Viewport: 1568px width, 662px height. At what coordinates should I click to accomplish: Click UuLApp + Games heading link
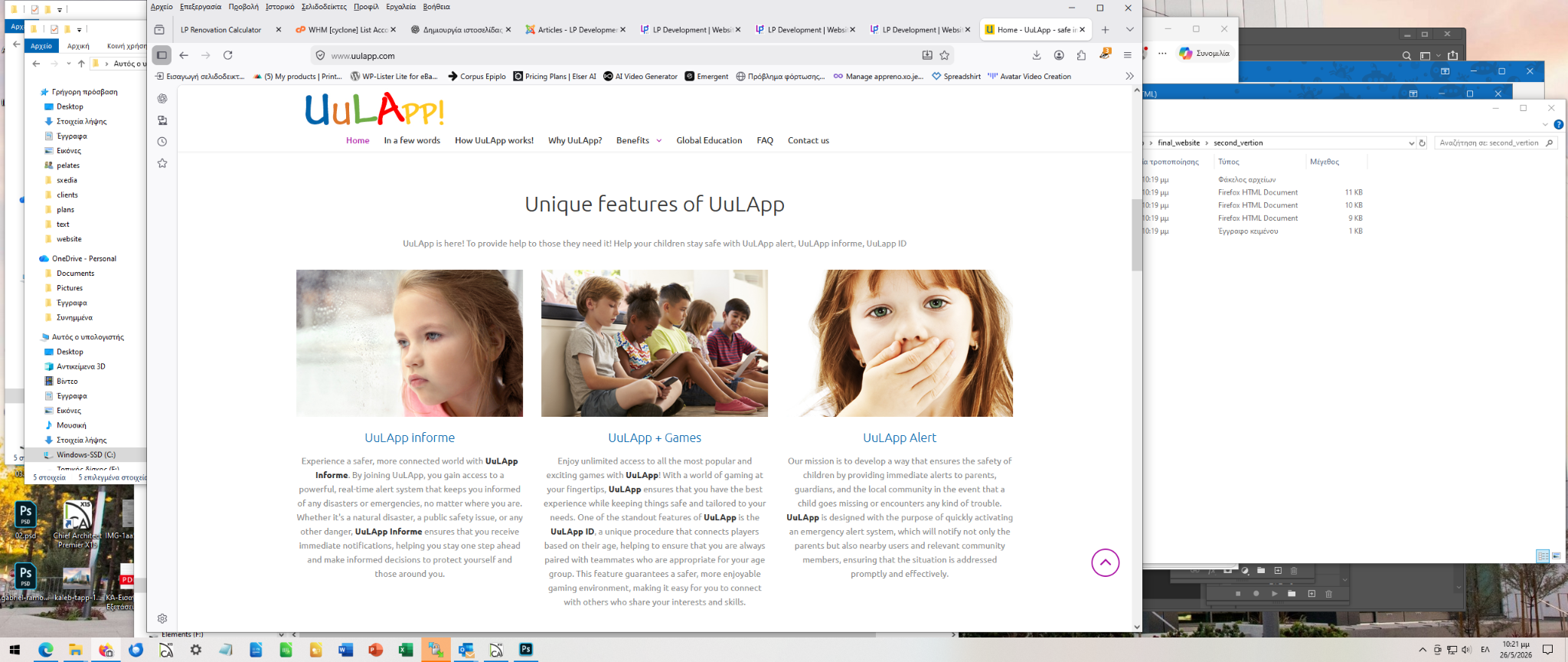[x=655, y=438]
